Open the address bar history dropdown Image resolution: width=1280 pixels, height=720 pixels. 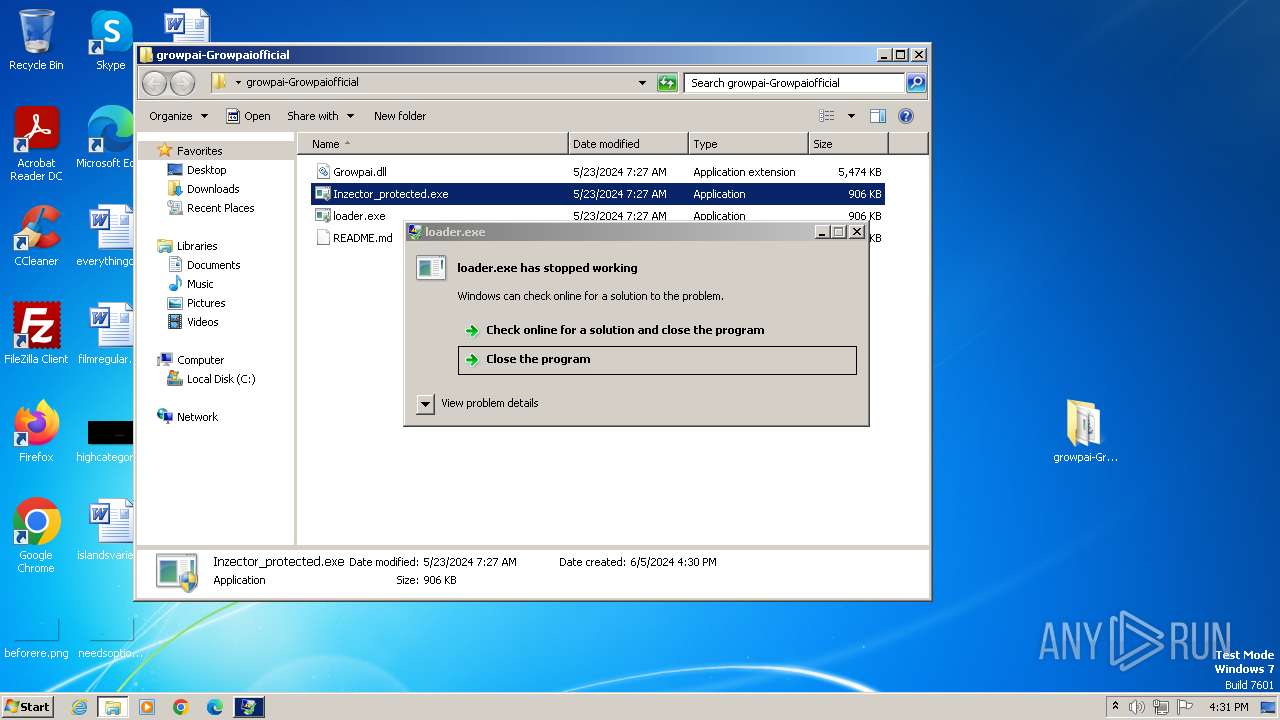(642, 83)
